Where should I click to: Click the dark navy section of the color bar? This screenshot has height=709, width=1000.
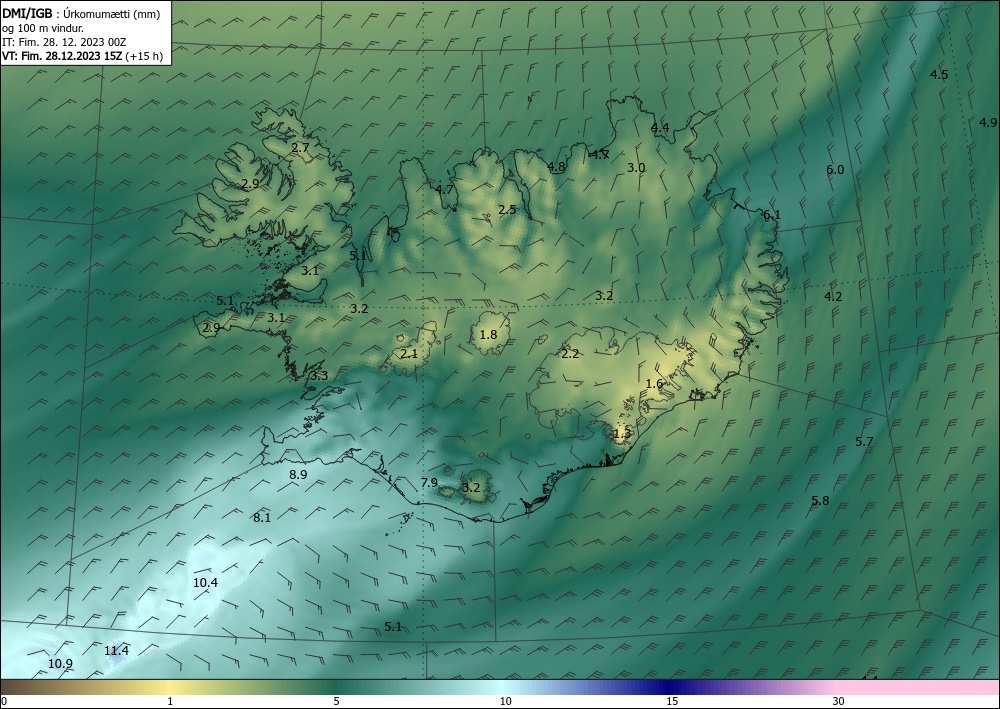pos(670,687)
